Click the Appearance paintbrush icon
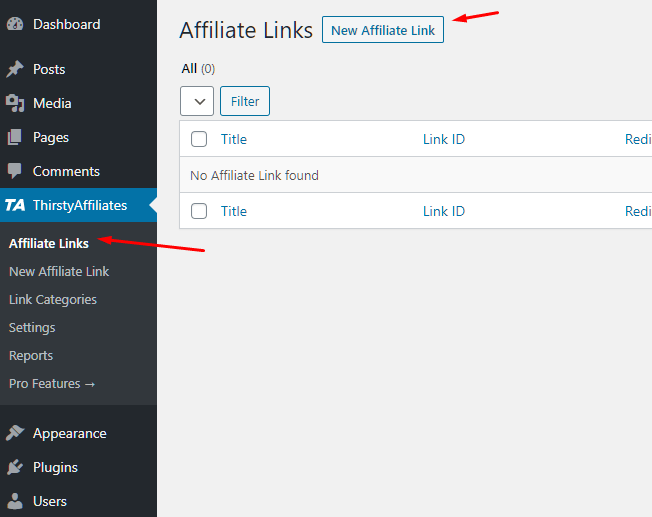This screenshot has width=652, height=517. coord(15,433)
